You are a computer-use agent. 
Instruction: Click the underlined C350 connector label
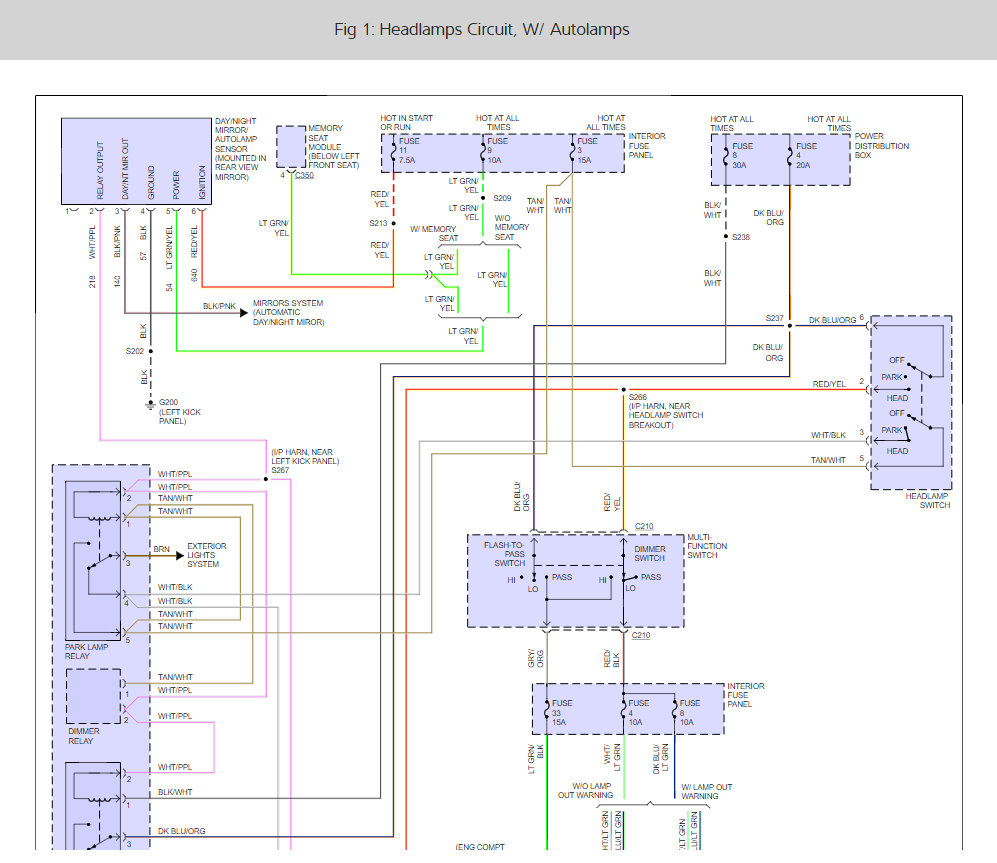[x=305, y=175]
